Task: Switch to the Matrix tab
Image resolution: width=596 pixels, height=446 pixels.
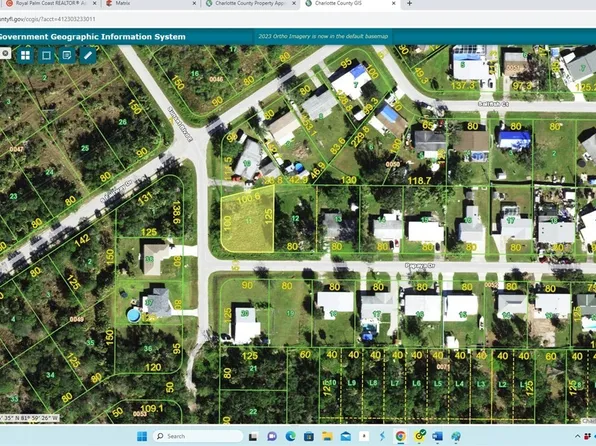Action: pos(150,3)
